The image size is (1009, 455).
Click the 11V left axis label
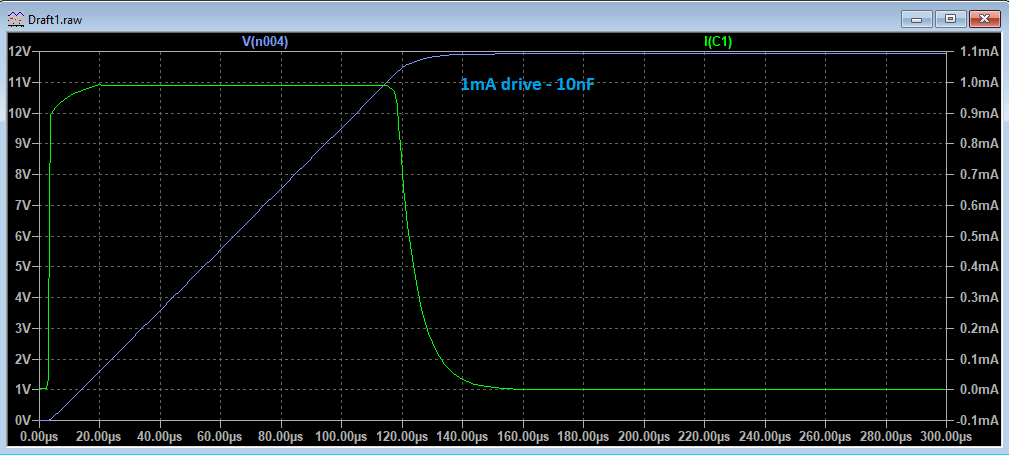(21, 82)
